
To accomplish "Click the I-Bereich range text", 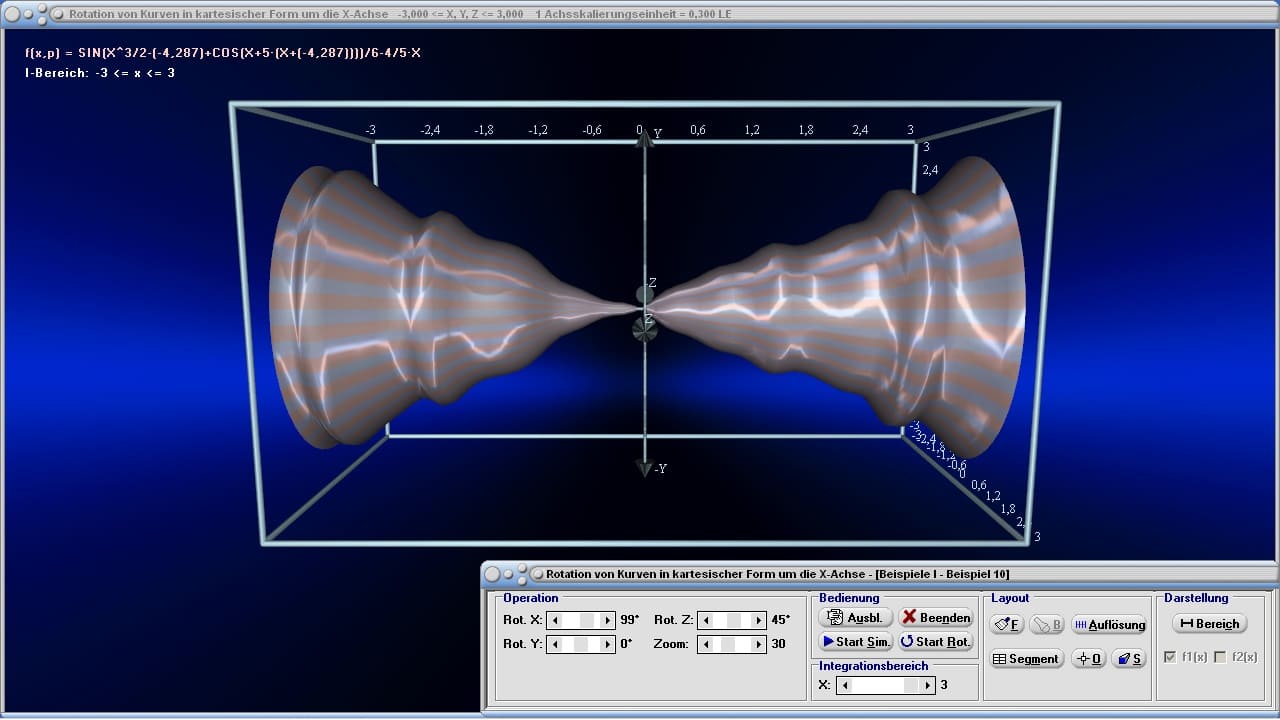I will (100, 73).
